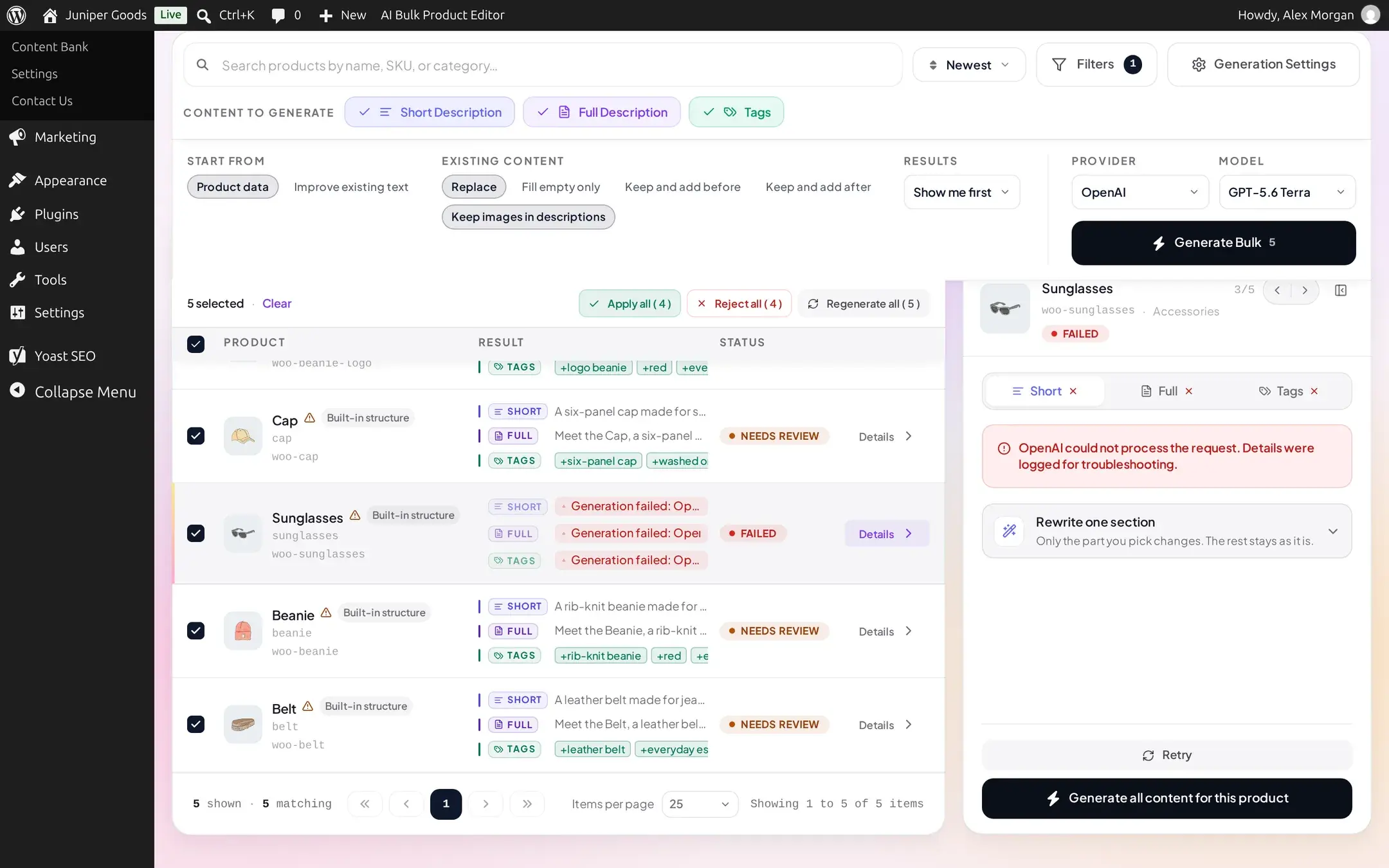Viewport: 1389px width, 868px height.
Task: Uncheck the Beanie row checkbox
Action: point(195,631)
